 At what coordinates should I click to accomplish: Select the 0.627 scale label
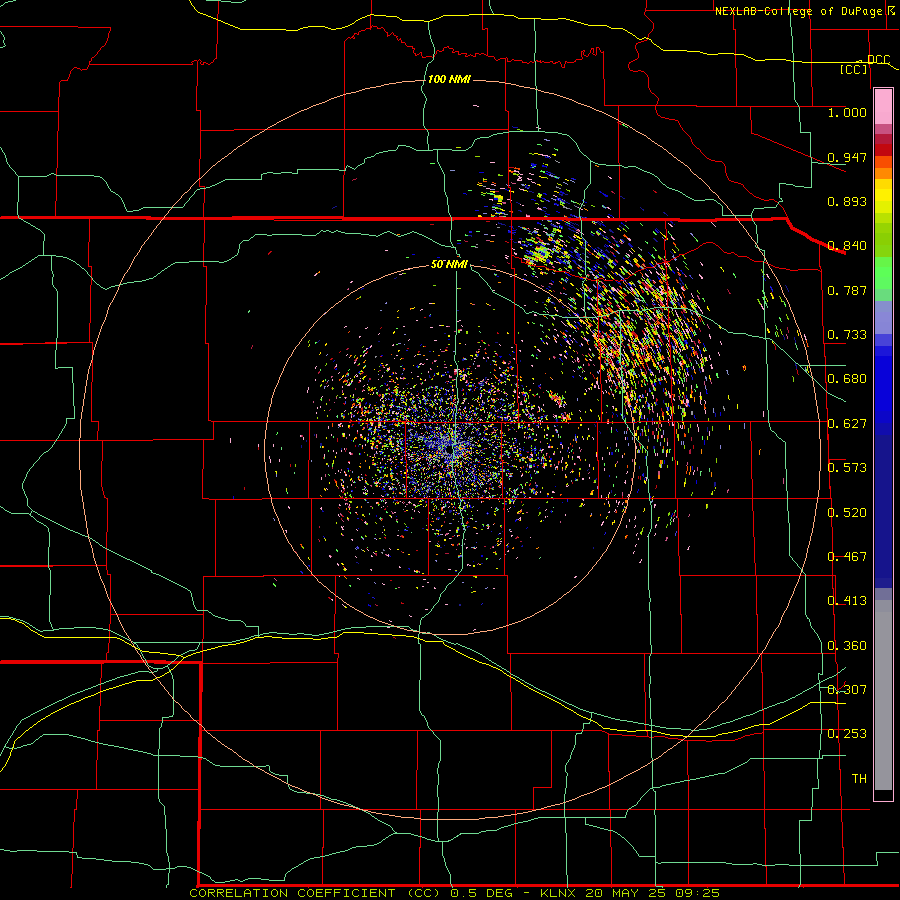(x=847, y=424)
